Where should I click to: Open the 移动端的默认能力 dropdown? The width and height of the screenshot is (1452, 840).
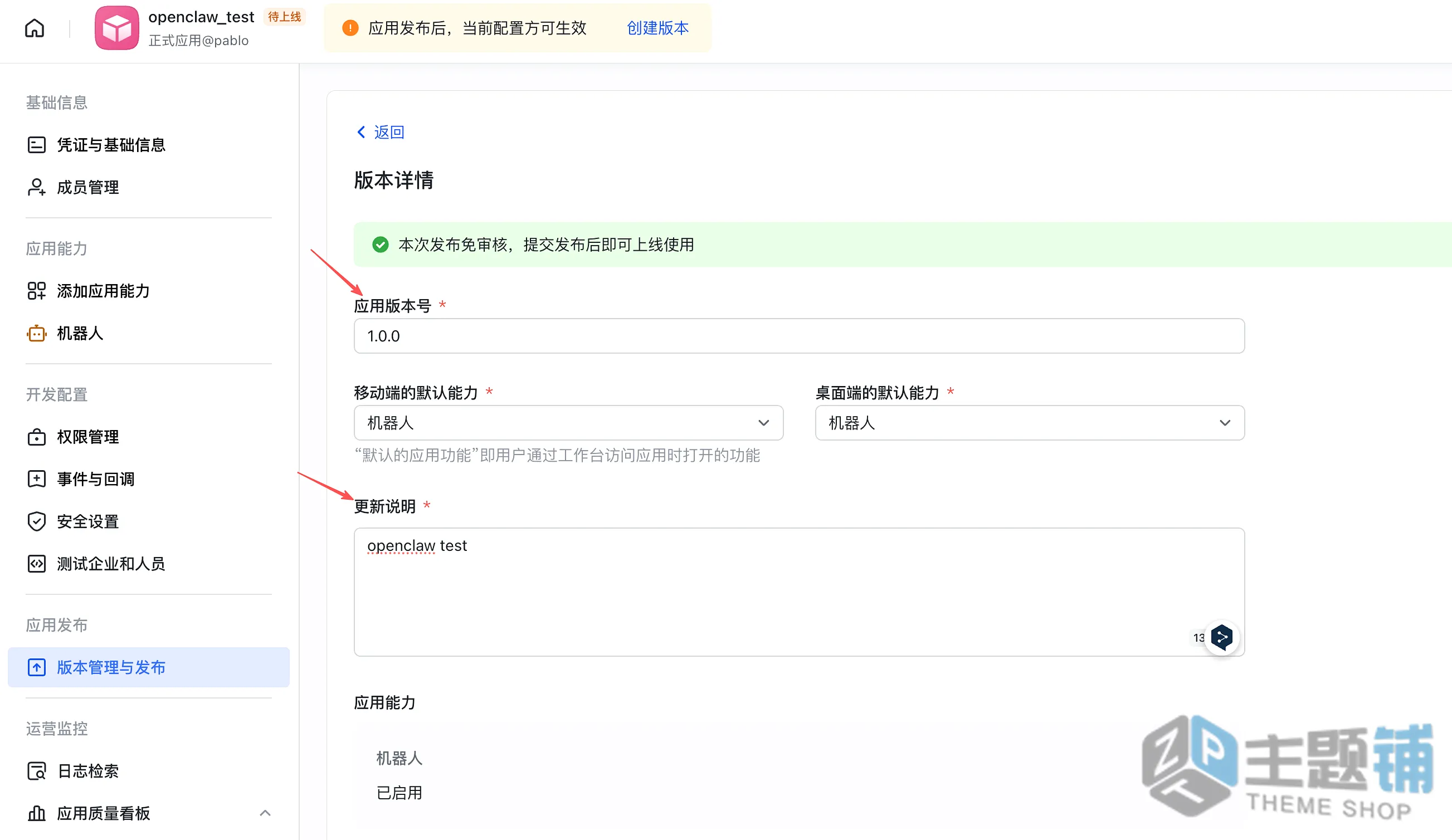click(569, 423)
